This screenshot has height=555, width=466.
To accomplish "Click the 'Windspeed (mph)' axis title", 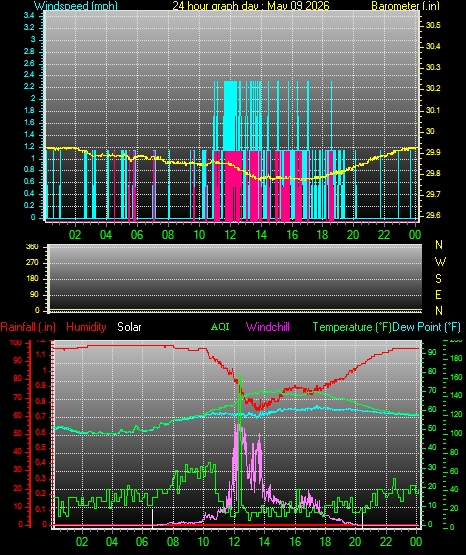I will pos(76,6).
